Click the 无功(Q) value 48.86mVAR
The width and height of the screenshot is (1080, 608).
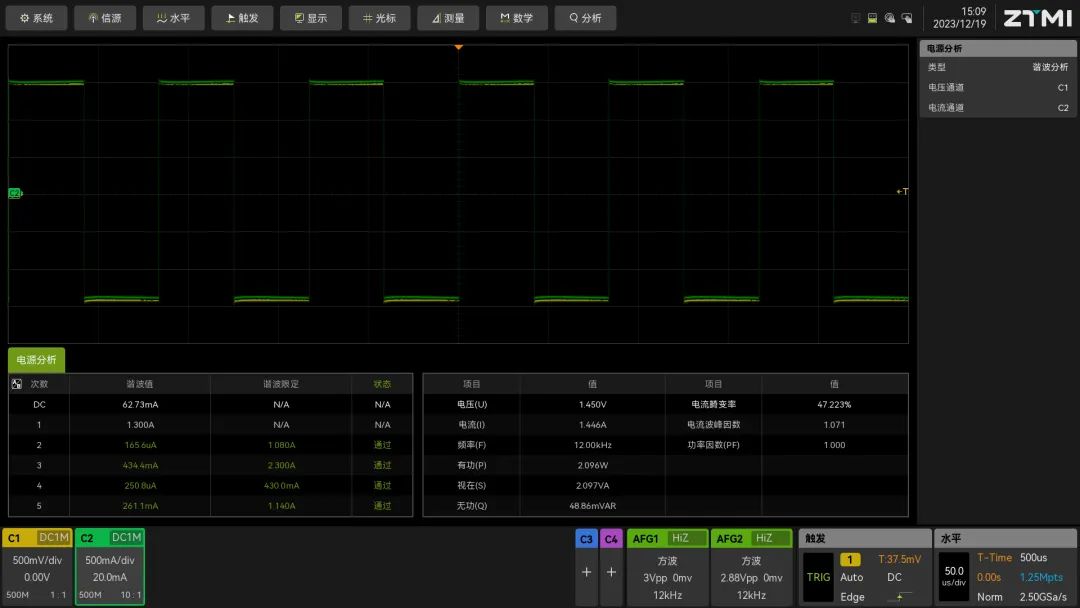[592, 505]
